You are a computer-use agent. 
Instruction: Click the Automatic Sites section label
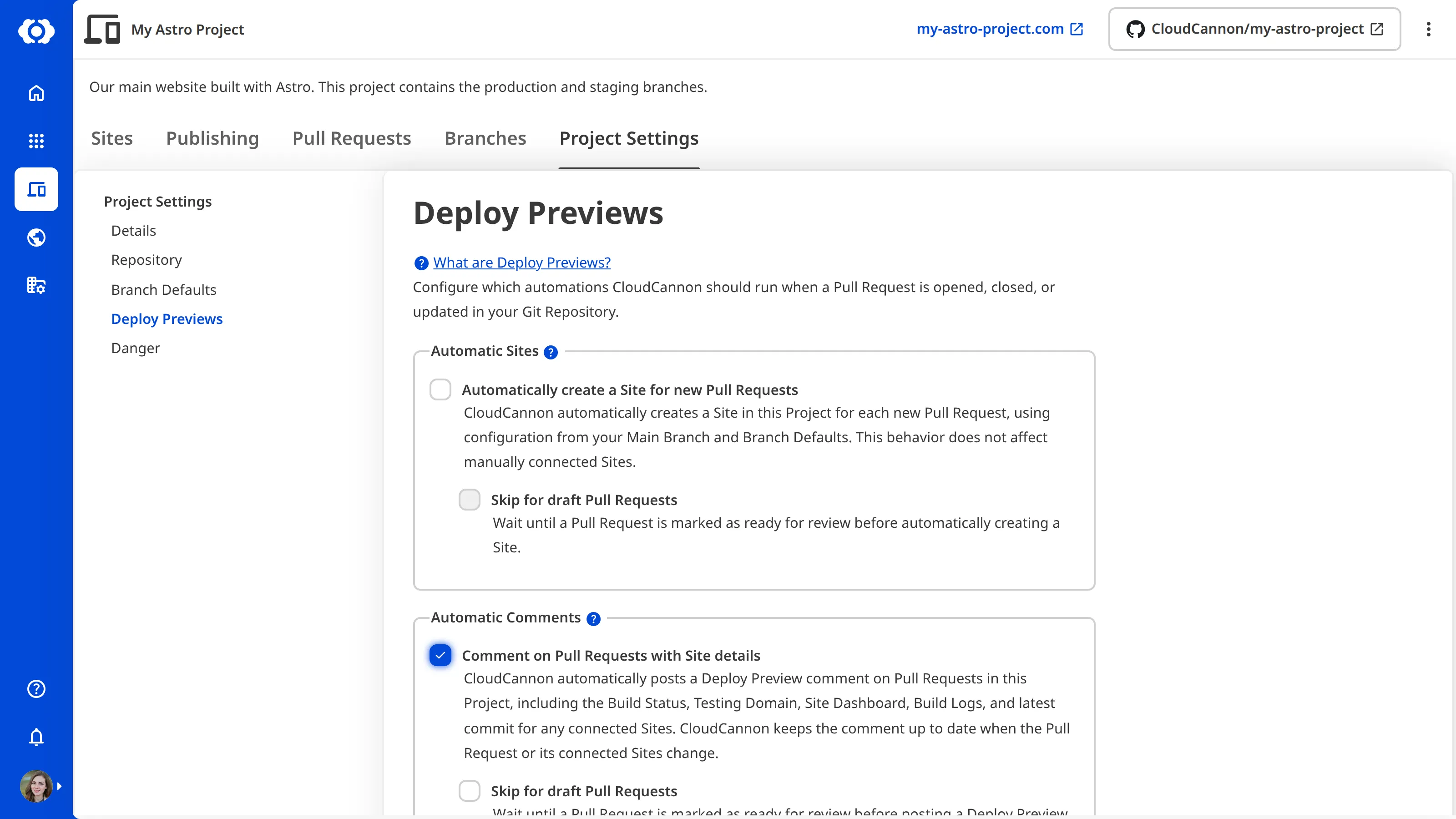click(485, 351)
